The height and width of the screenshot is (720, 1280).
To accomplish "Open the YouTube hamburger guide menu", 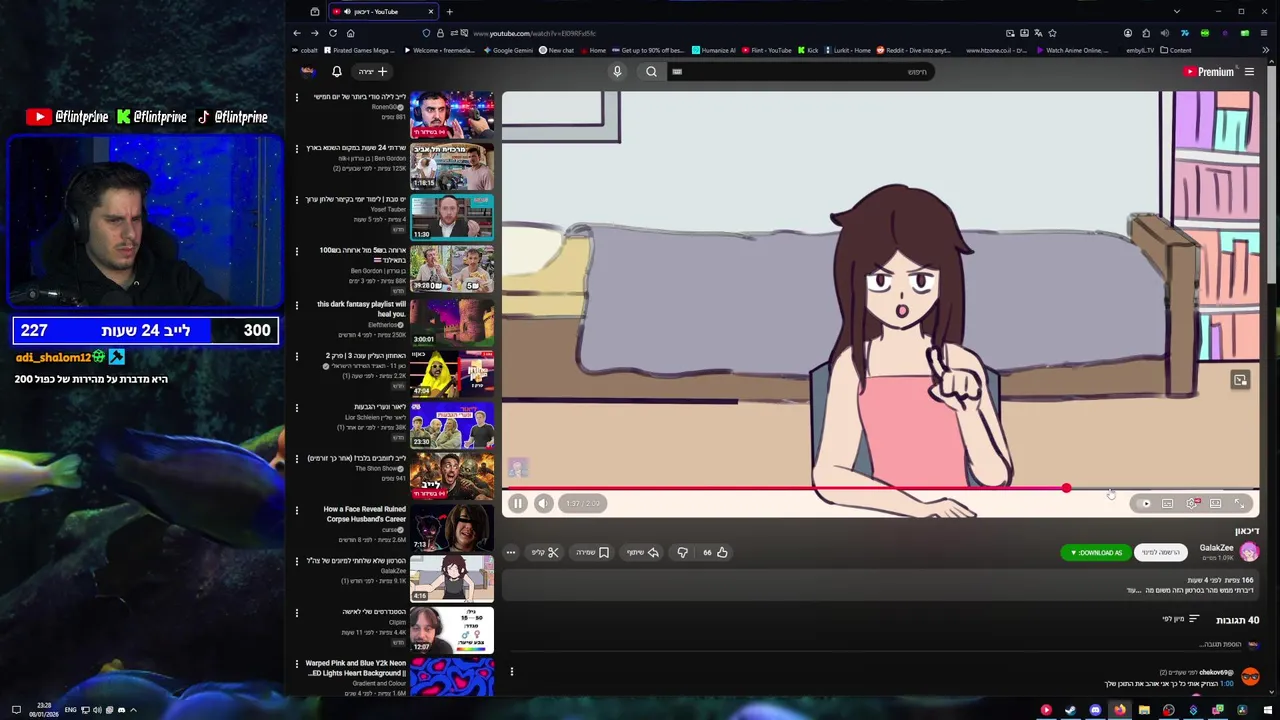I will pyautogui.click(x=1249, y=71).
